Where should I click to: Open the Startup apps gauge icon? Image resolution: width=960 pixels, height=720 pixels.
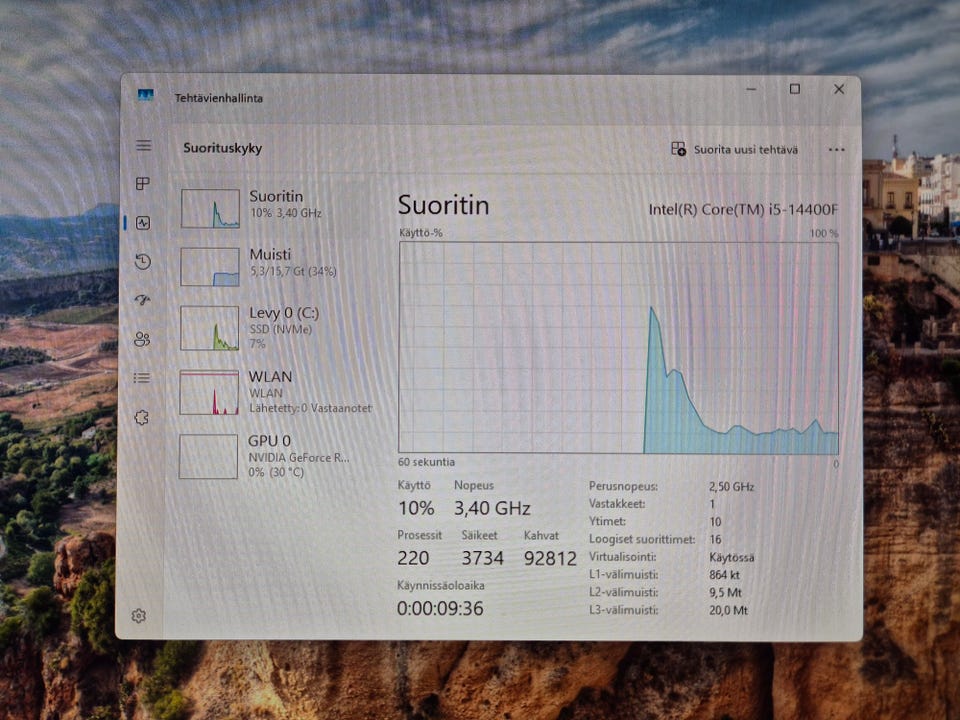(143, 300)
